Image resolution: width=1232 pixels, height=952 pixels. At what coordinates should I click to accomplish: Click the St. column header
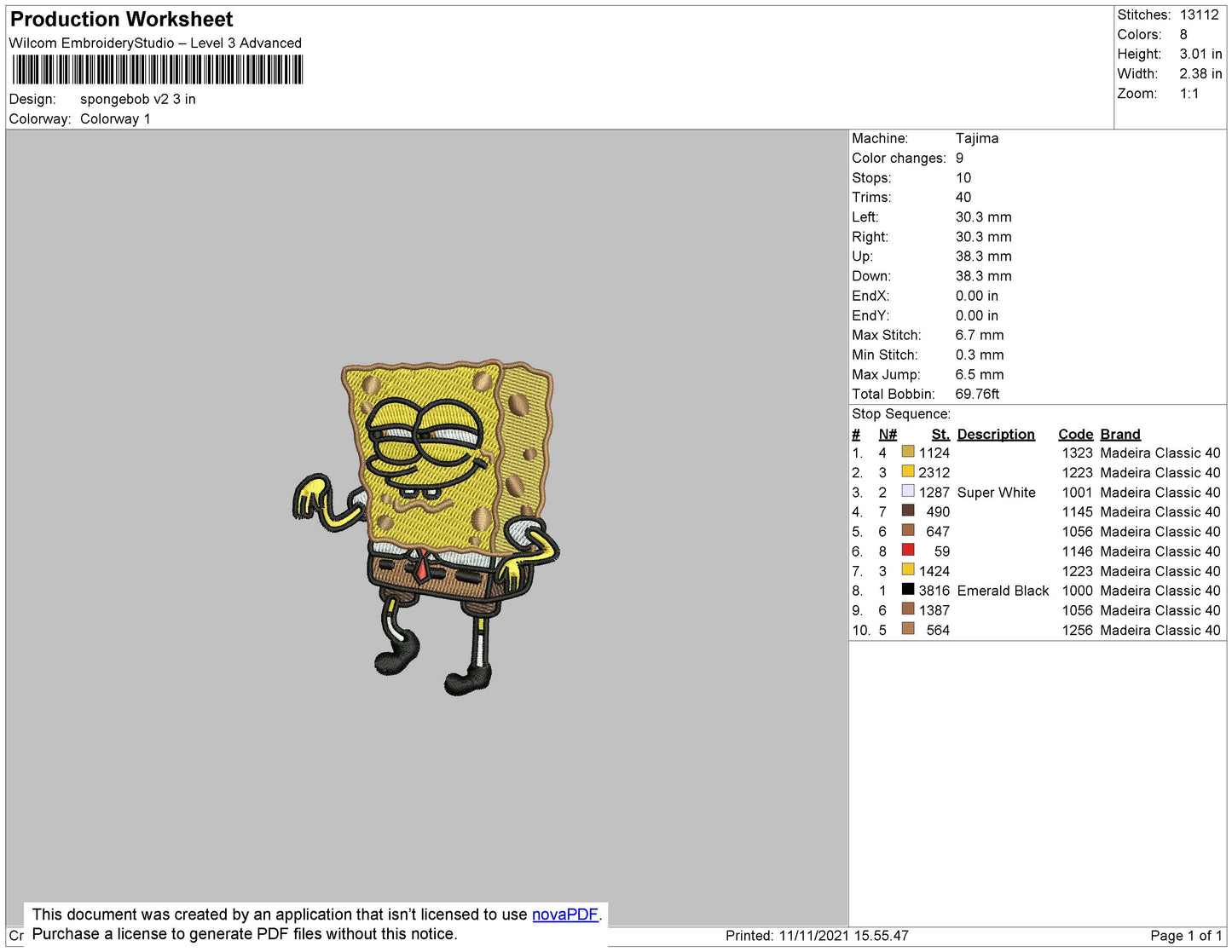coord(940,434)
